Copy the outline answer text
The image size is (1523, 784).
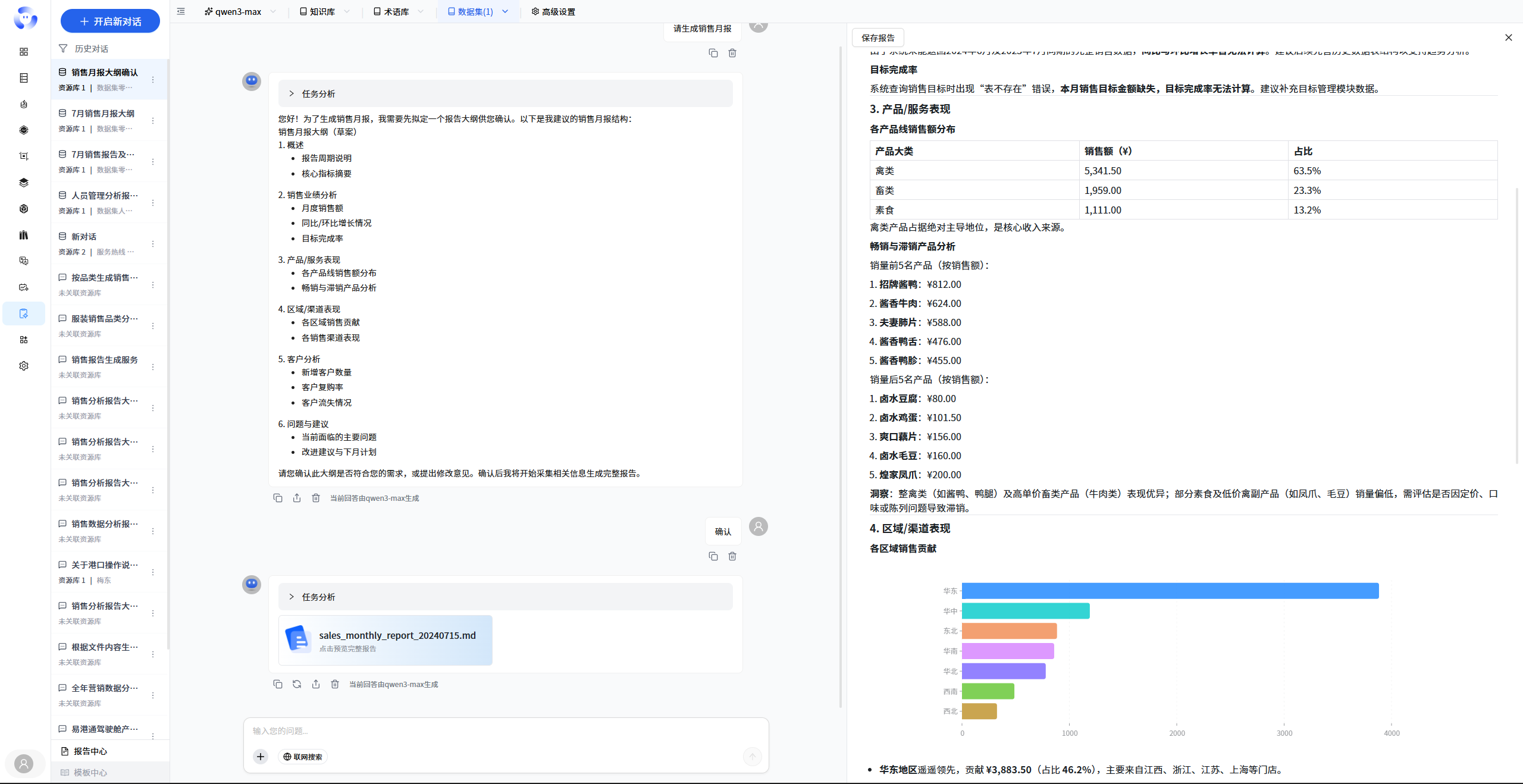coord(278,498)
